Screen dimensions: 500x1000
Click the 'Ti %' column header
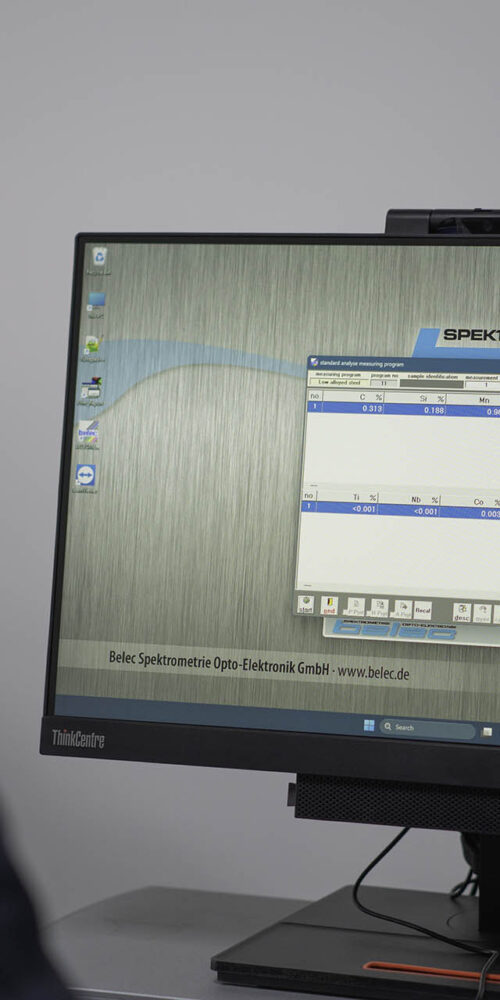(348, 497)
